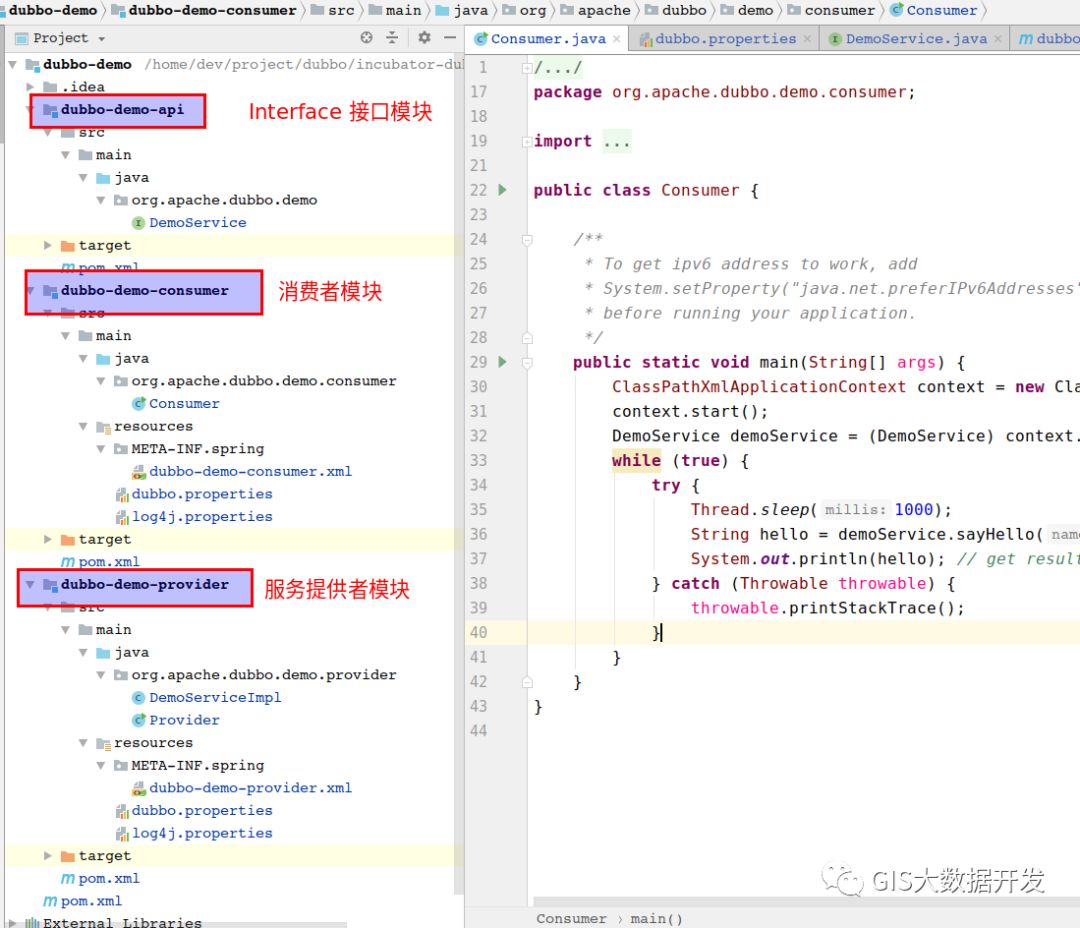The height and width of the screenshot is (928, 1080).
Task: Select org.apache.dubbo.demo.provider package
Action: [263, 674]
